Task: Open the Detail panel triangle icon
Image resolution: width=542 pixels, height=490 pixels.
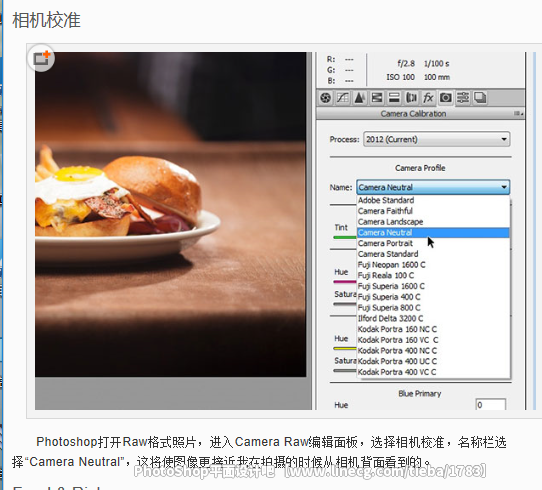Action: pyautogui.click(x=359, y=98)
